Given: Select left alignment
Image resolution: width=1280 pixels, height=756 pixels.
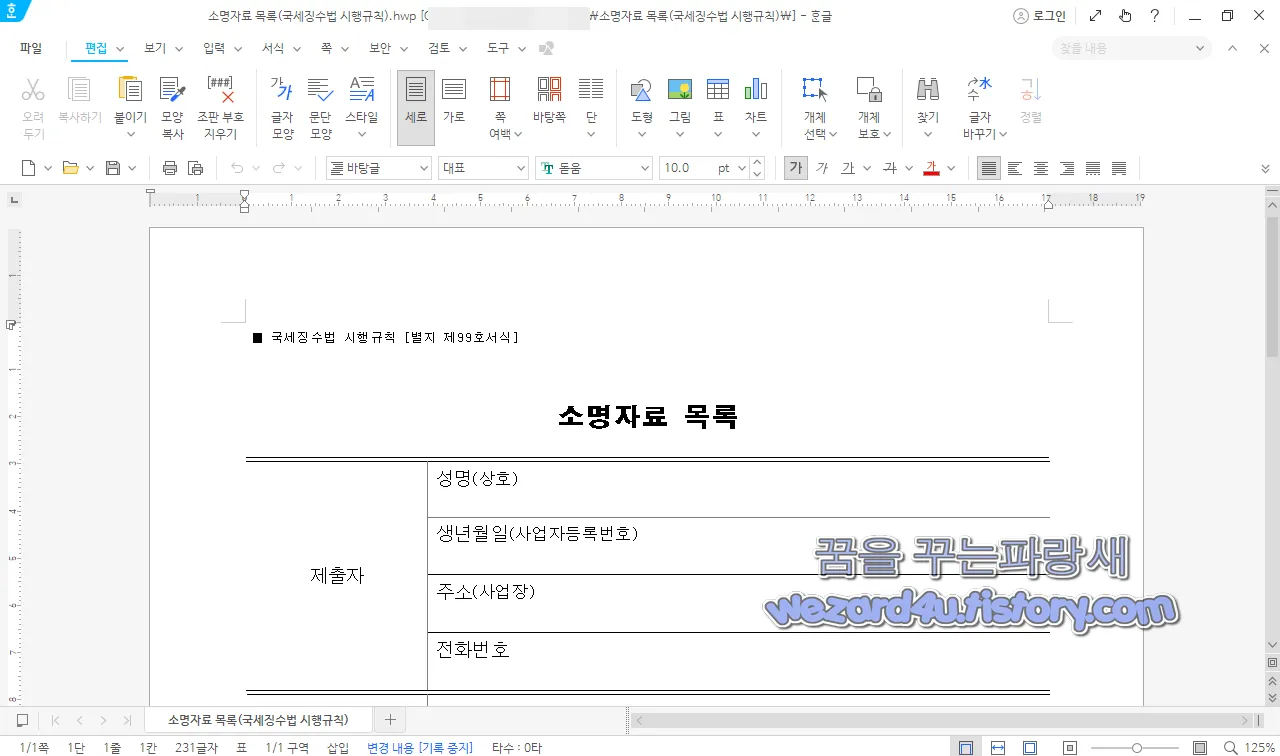Looking at the screenshot, I should pos(1015,168).
